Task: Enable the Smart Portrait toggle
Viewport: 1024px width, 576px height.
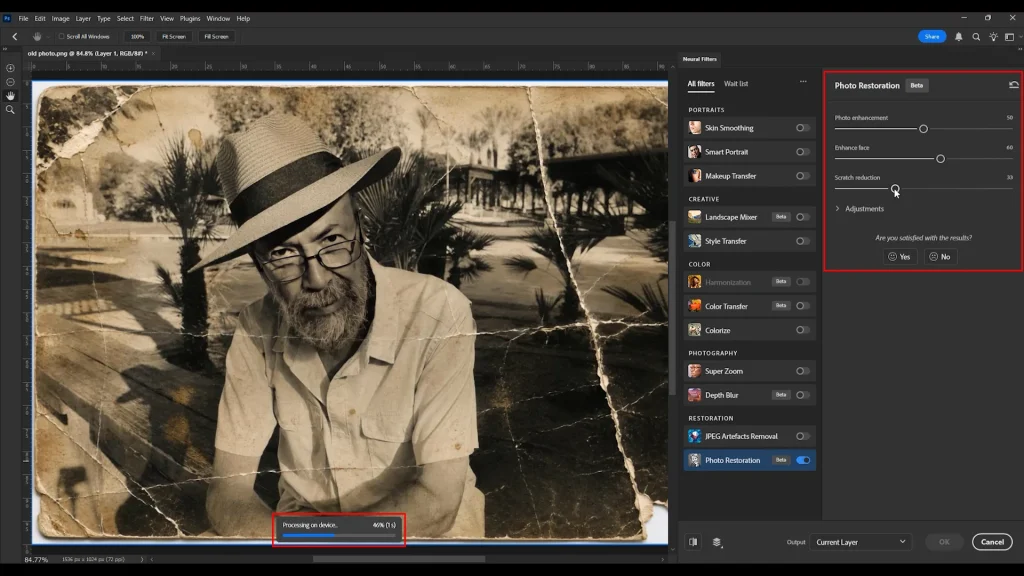Action: tap(803, 152)
